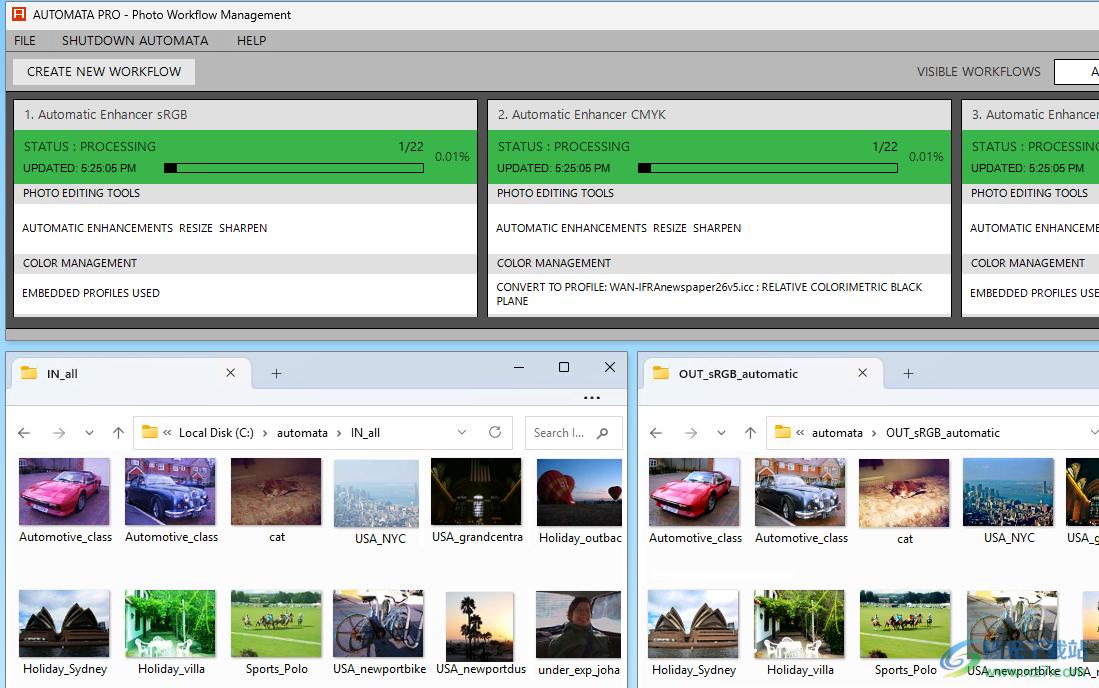Click the Up arrow in OUT_sRGB_automatic window
Image resolution: width=1099 pixels, height=688 pixels.
click(x=750, y=433)
